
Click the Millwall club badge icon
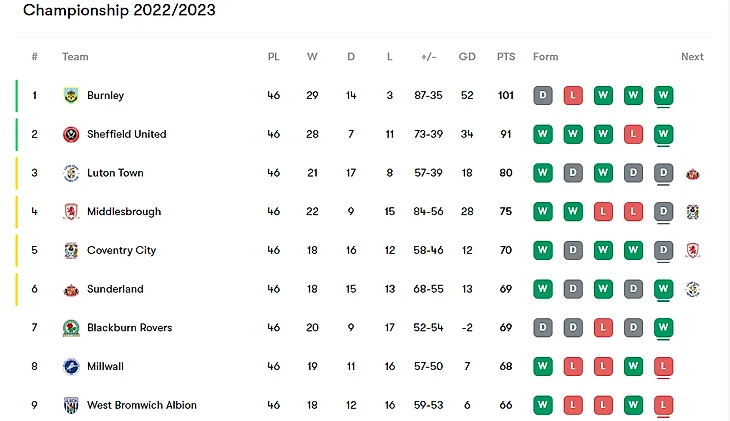coord(71,367)
